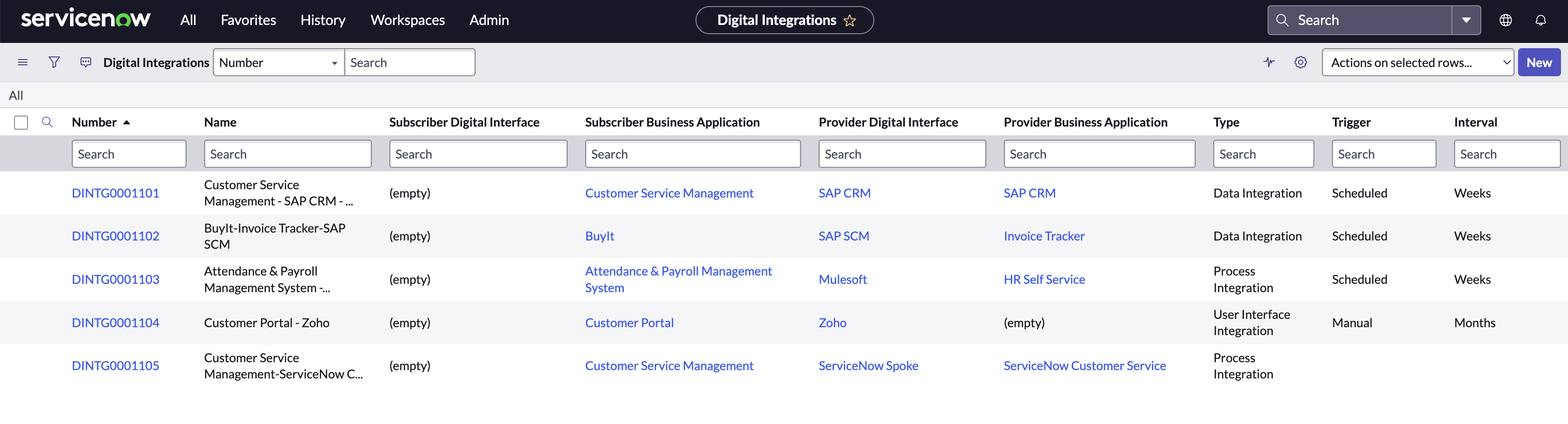Open the SAP SCM provider interface link
The height and width of the screenshot is (424, 1568).
point(844,236)
